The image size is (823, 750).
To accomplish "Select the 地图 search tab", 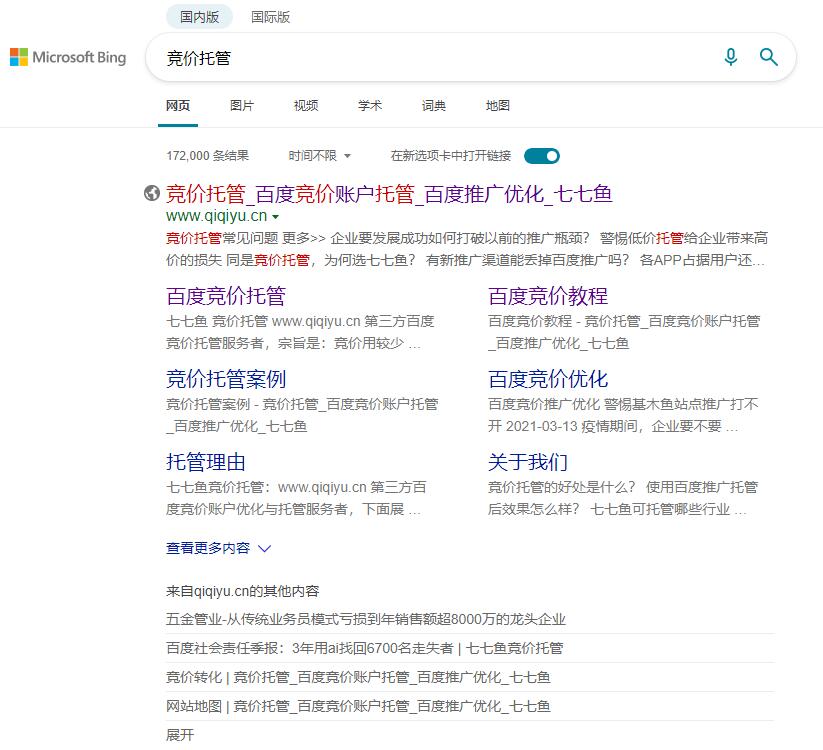I will pos(498,105).
